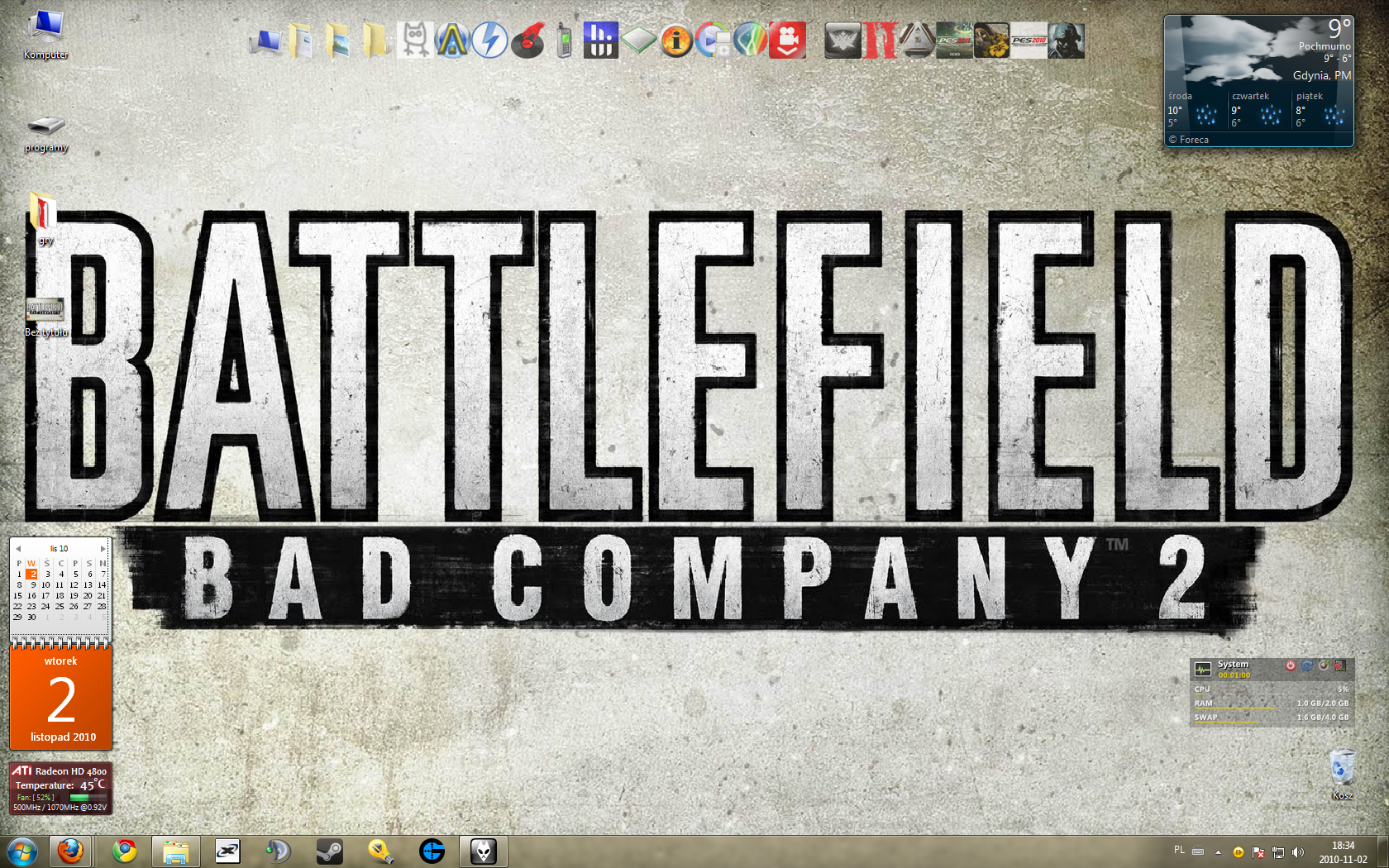
Task: Open the media player iPod dock icon
Action: [714, 40]
